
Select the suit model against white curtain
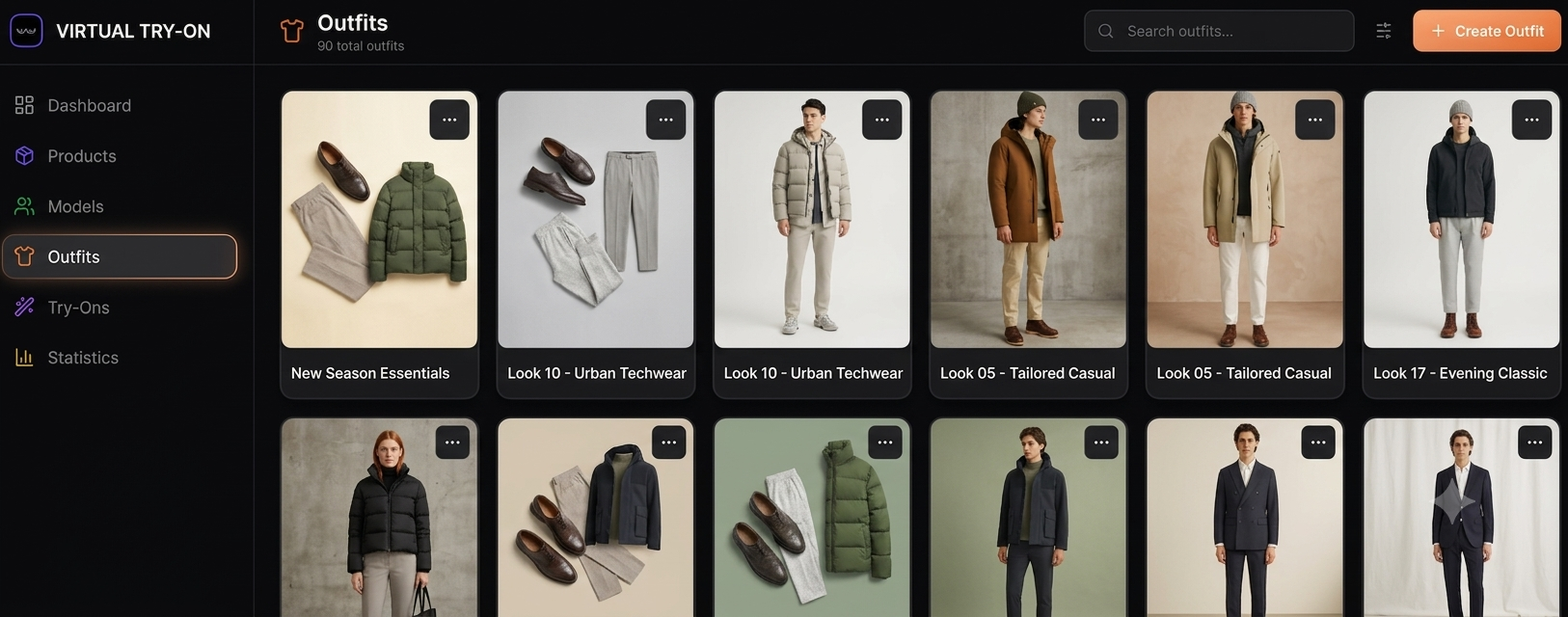pyautogui.click(x=1461, y=518)
